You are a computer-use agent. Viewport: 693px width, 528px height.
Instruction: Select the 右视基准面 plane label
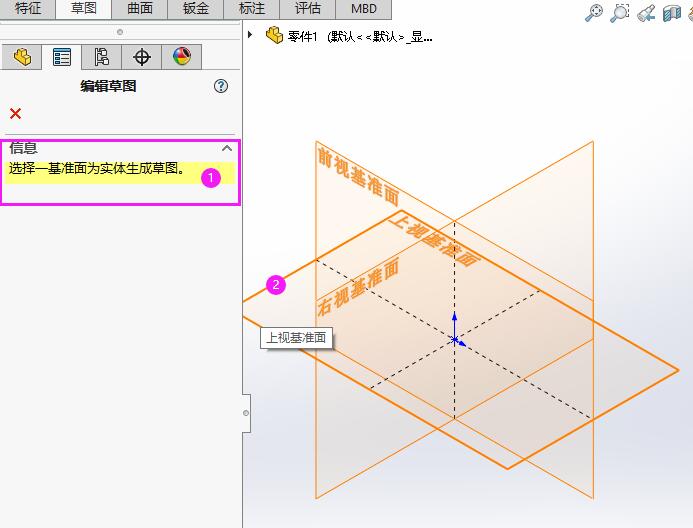click(x=358, y=287)
